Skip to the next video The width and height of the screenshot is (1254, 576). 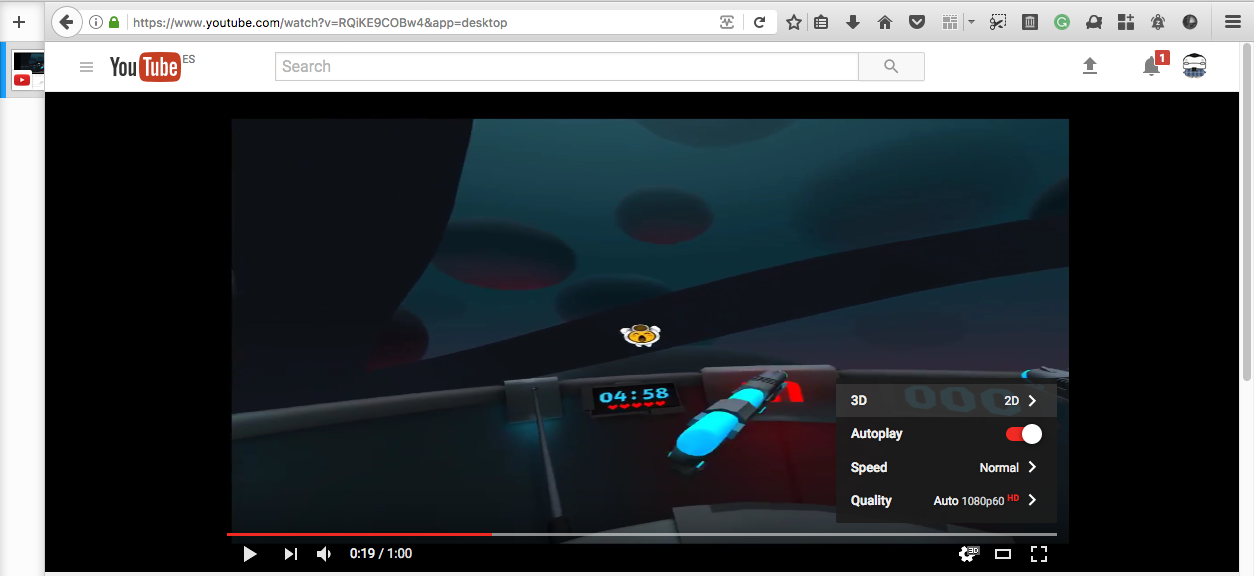tap(291, 554)
